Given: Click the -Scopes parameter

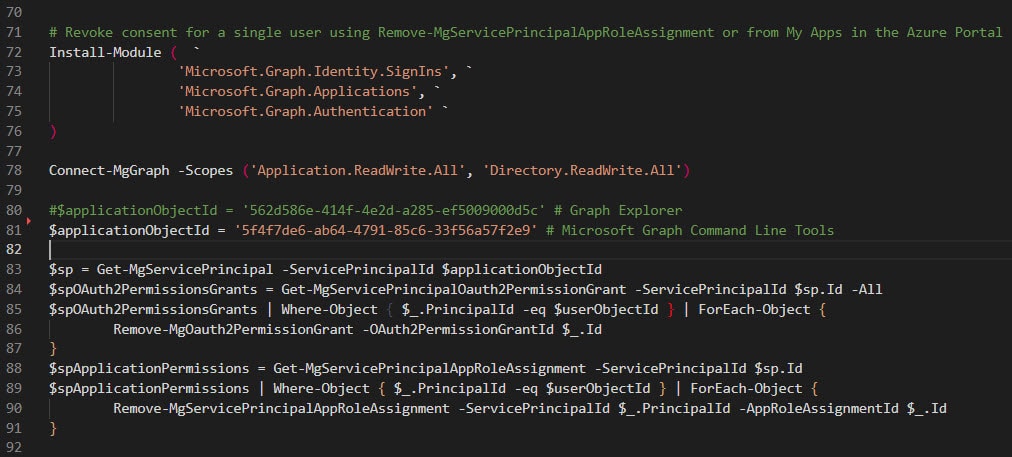Looking at the screenshot, I should tap(205, 170).
